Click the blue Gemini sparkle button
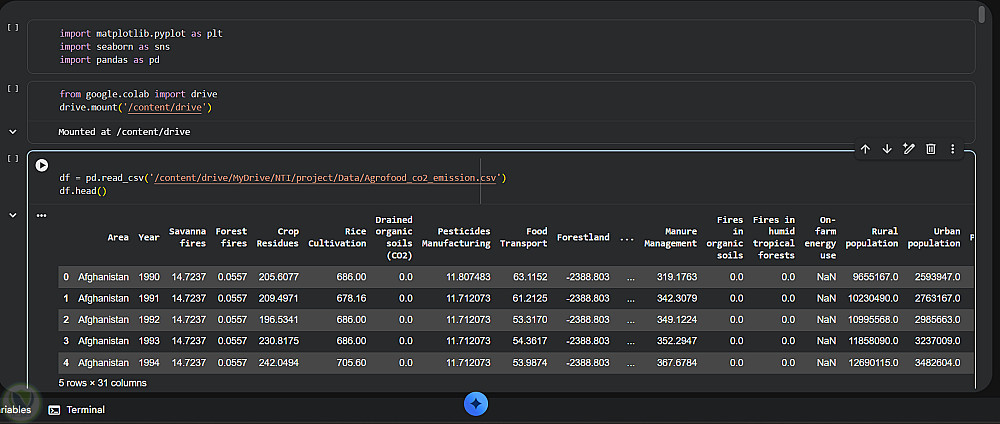The image size is (1000, 424). click(x=477, y=403)
